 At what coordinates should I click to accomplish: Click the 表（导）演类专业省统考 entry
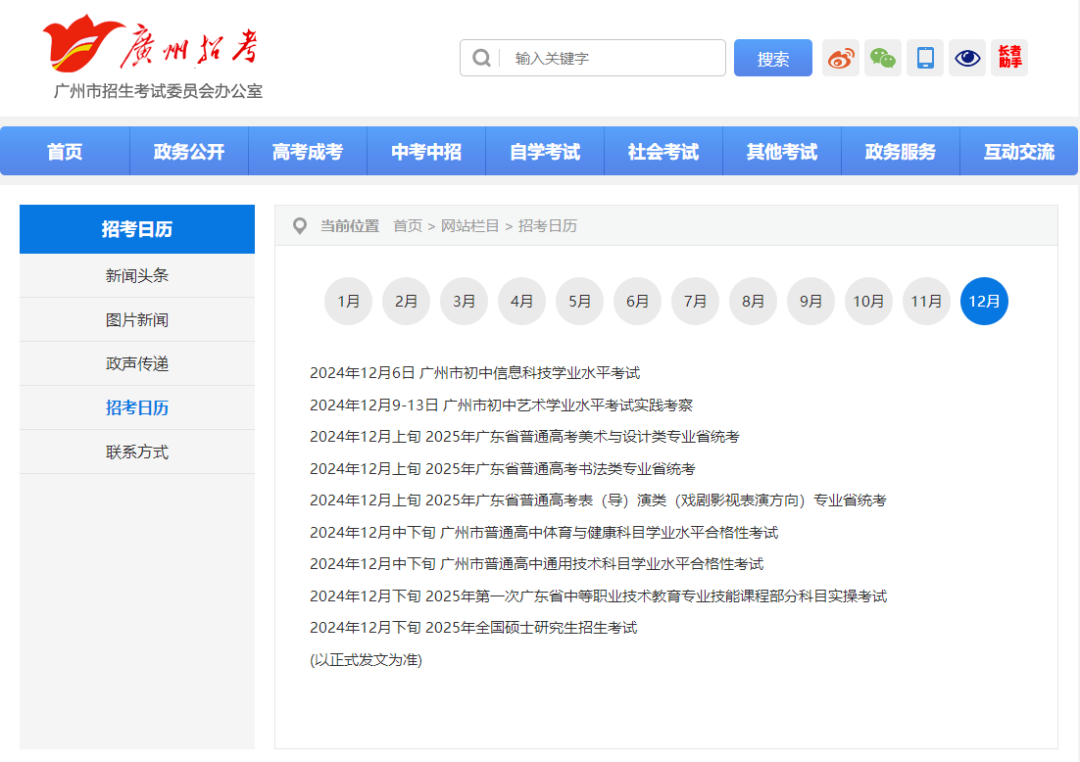click(598, 500)
